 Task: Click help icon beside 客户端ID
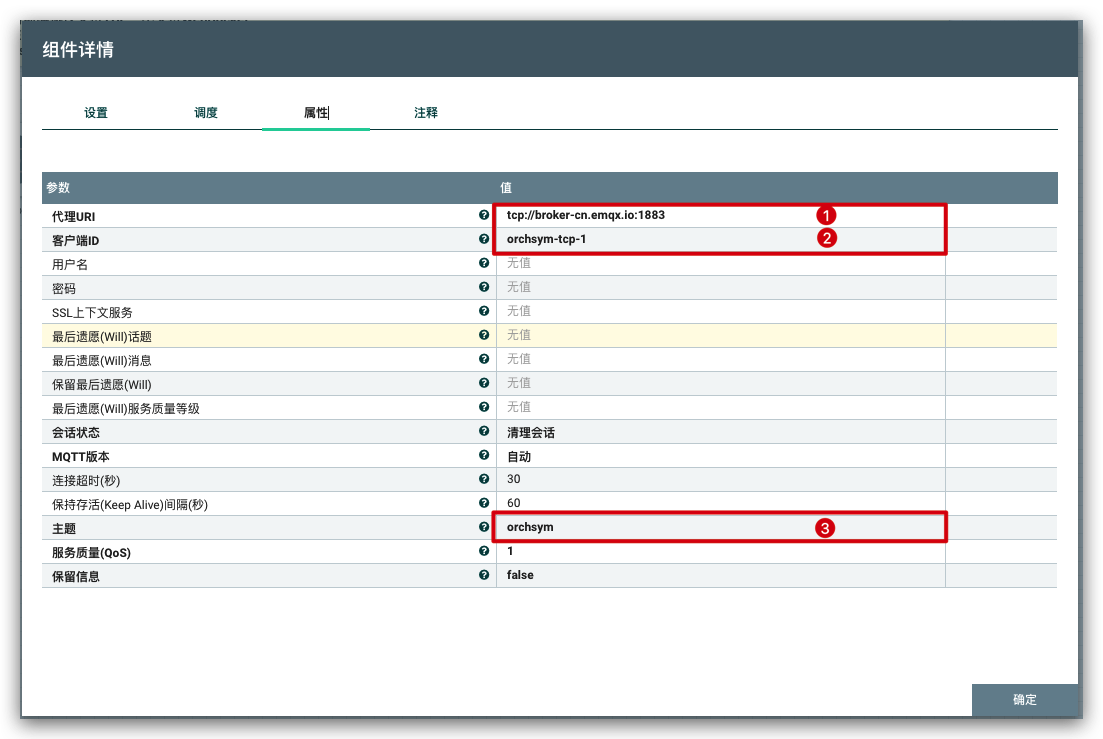pos(484,240)
